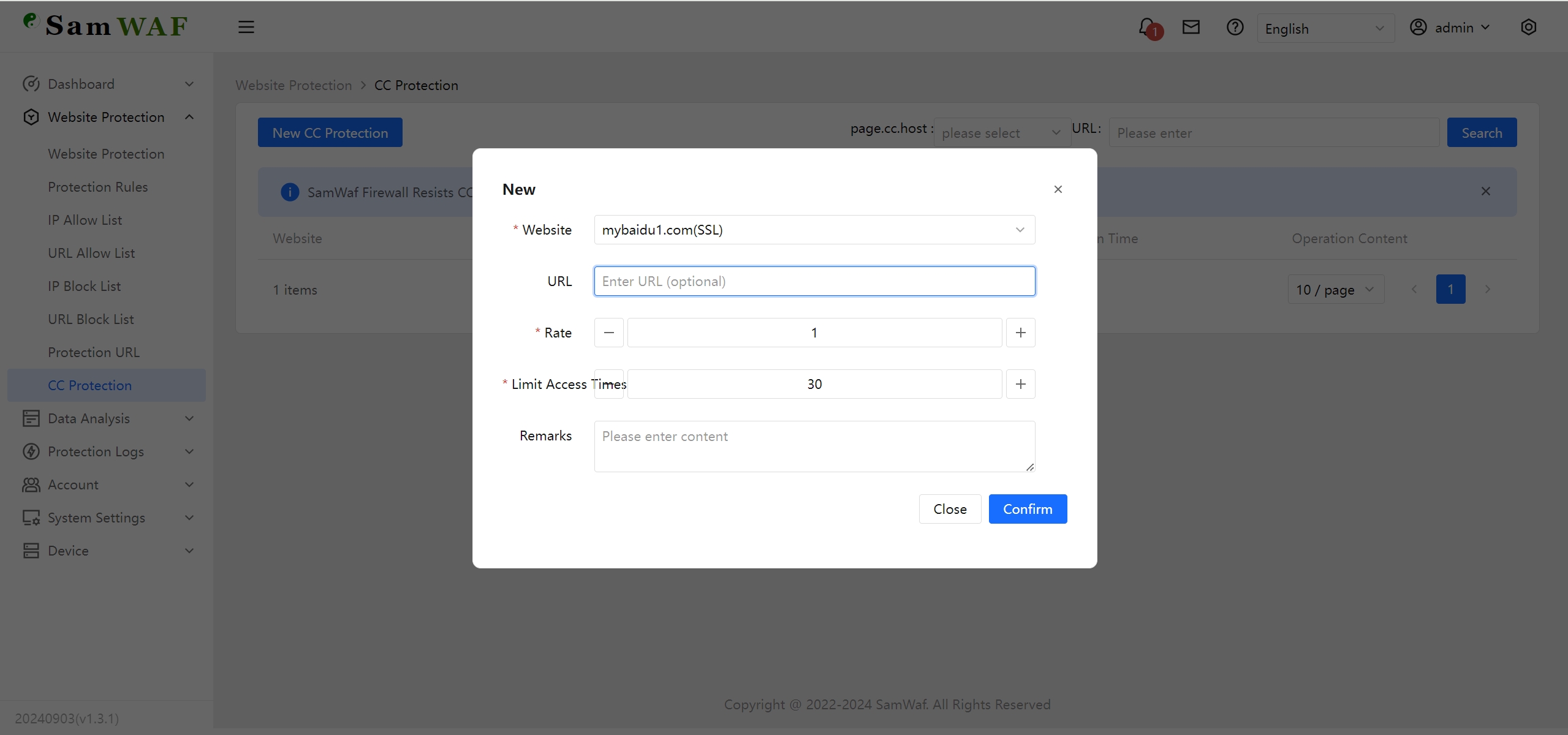Open the English language dropdown
Screen dimensions: 1568x735
[1325, 28]
